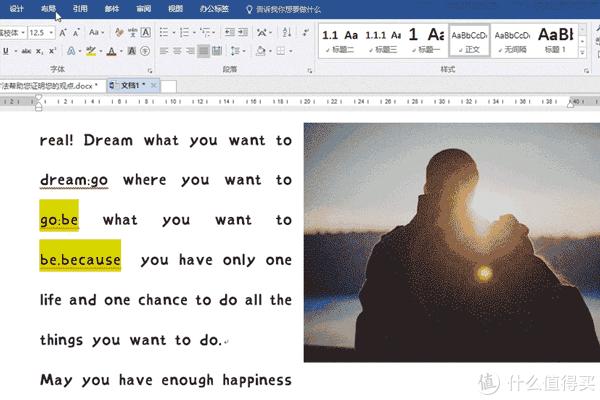Open the underline style dropdown arrow
The height and width of the screenshot is (400, 600).
[16, 51]
